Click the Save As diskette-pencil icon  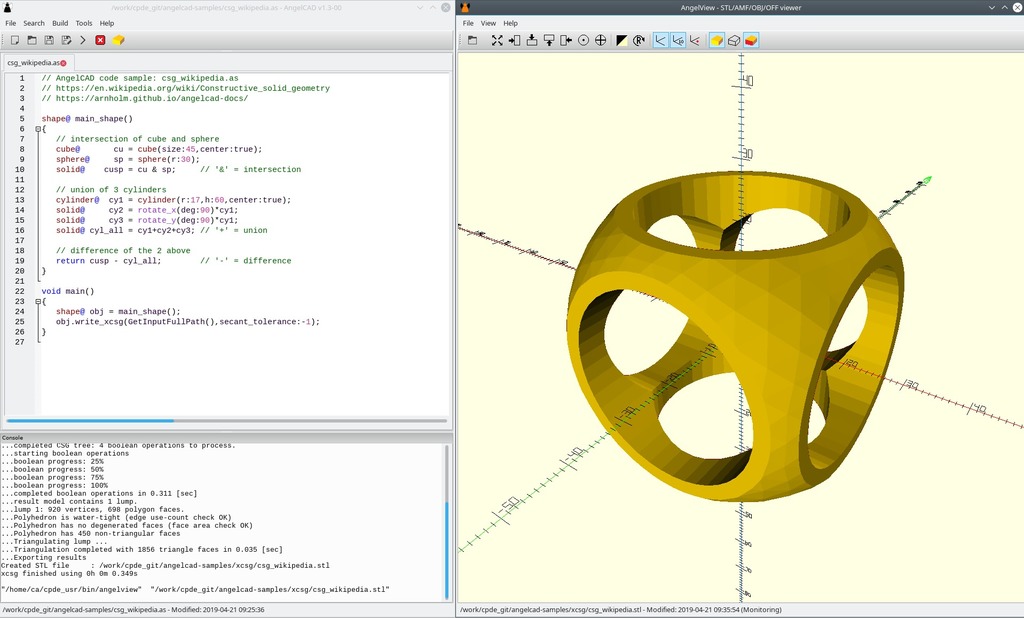coord(66,40)
